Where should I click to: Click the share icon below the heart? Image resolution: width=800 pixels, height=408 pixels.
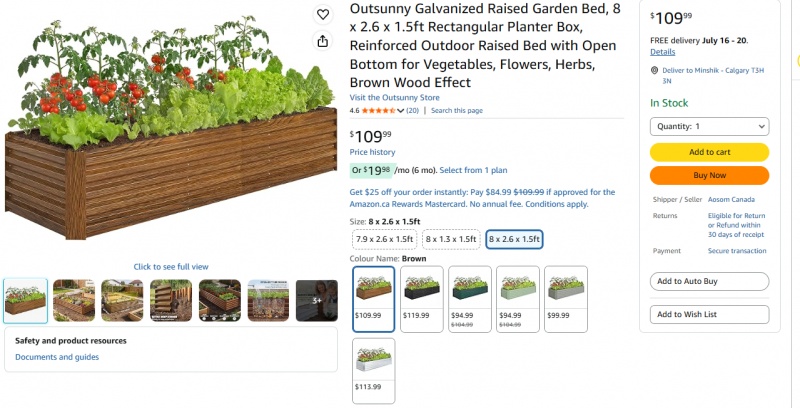coord(322,41)
